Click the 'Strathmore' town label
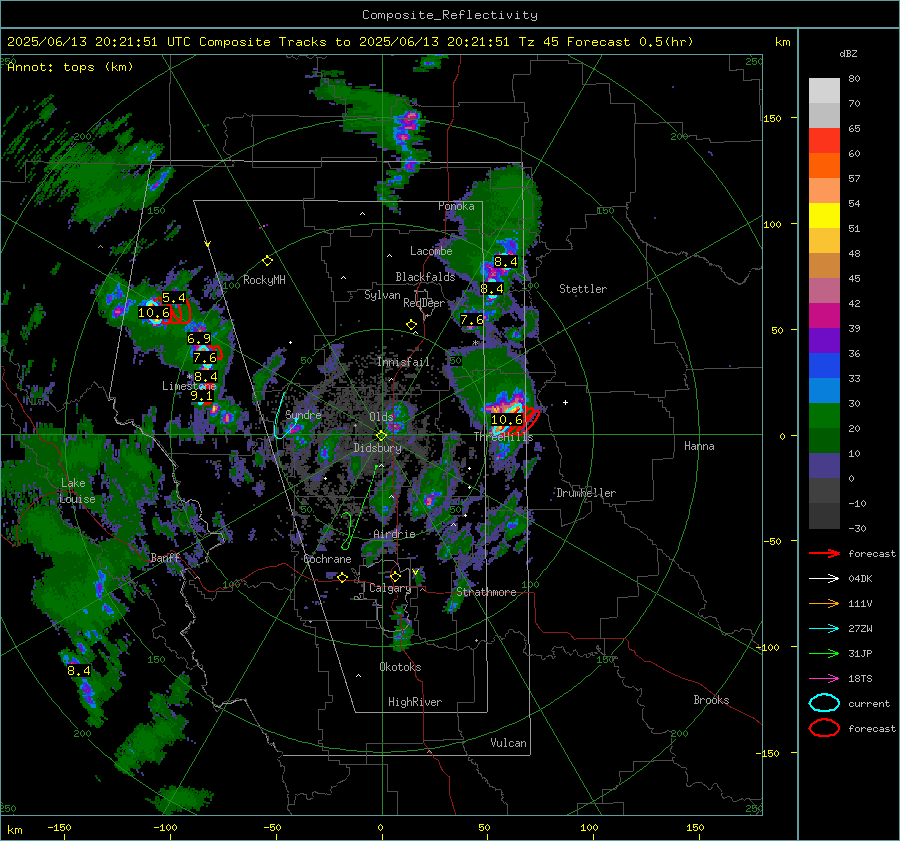Image resolution: width=900 pixels, height=841 pixels. pos(486,592)
